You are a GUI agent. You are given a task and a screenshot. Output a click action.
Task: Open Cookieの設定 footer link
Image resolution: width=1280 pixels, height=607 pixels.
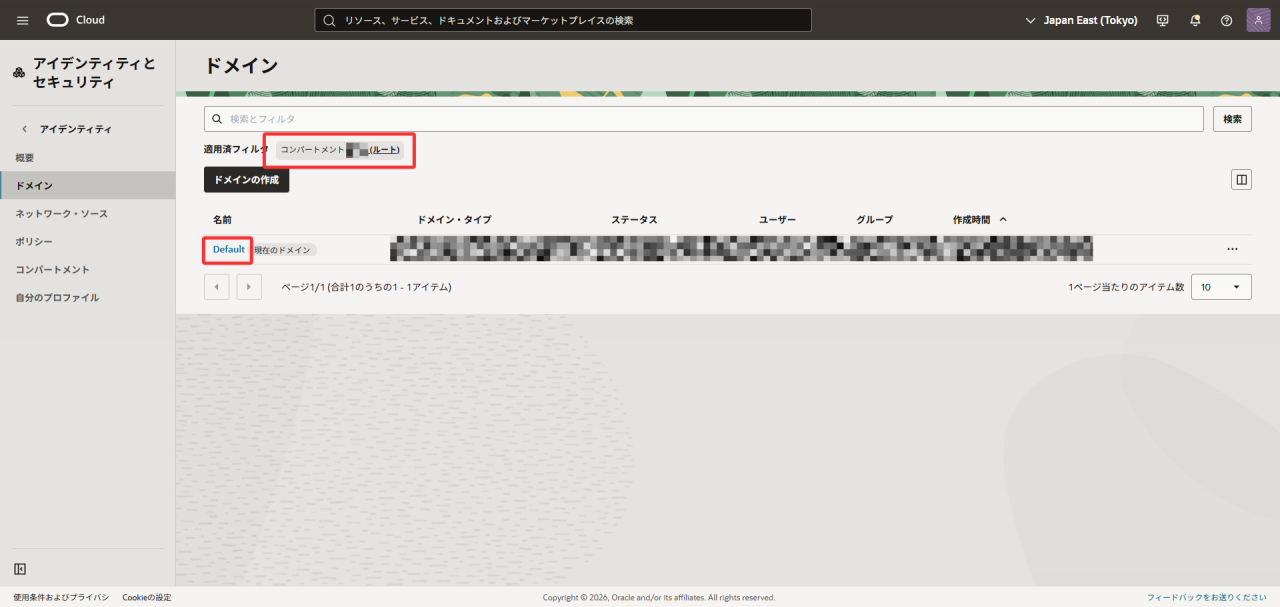tap(147, 597)
